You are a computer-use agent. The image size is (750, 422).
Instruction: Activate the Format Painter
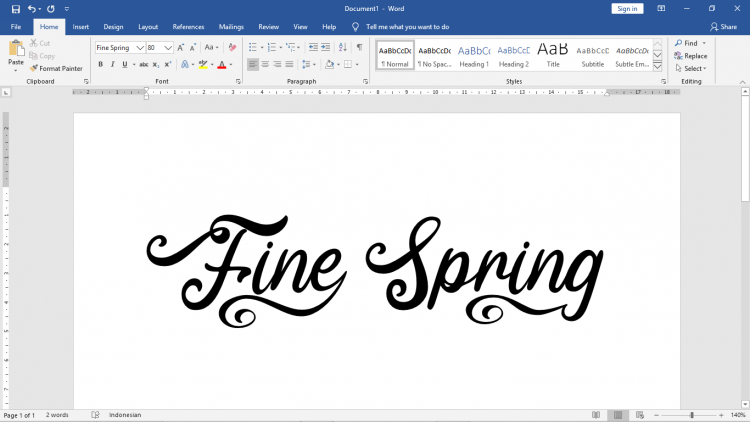[x=56, y=68]
